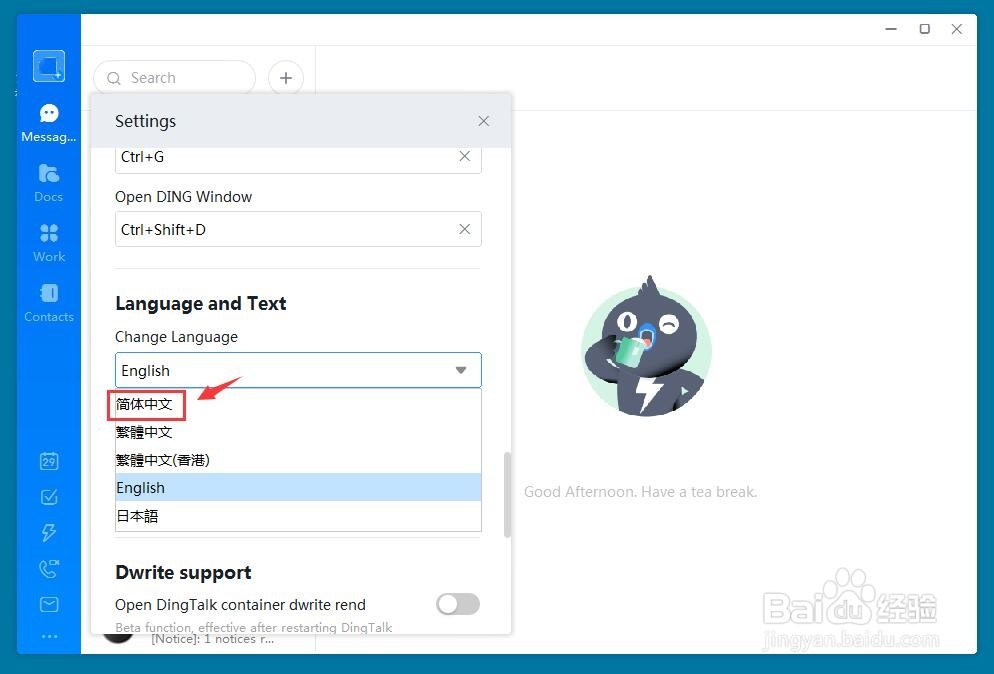Viewport: 994px width, 674px height.
Task: Click the Open DING Window shortcut field
Action: [298, 229]
